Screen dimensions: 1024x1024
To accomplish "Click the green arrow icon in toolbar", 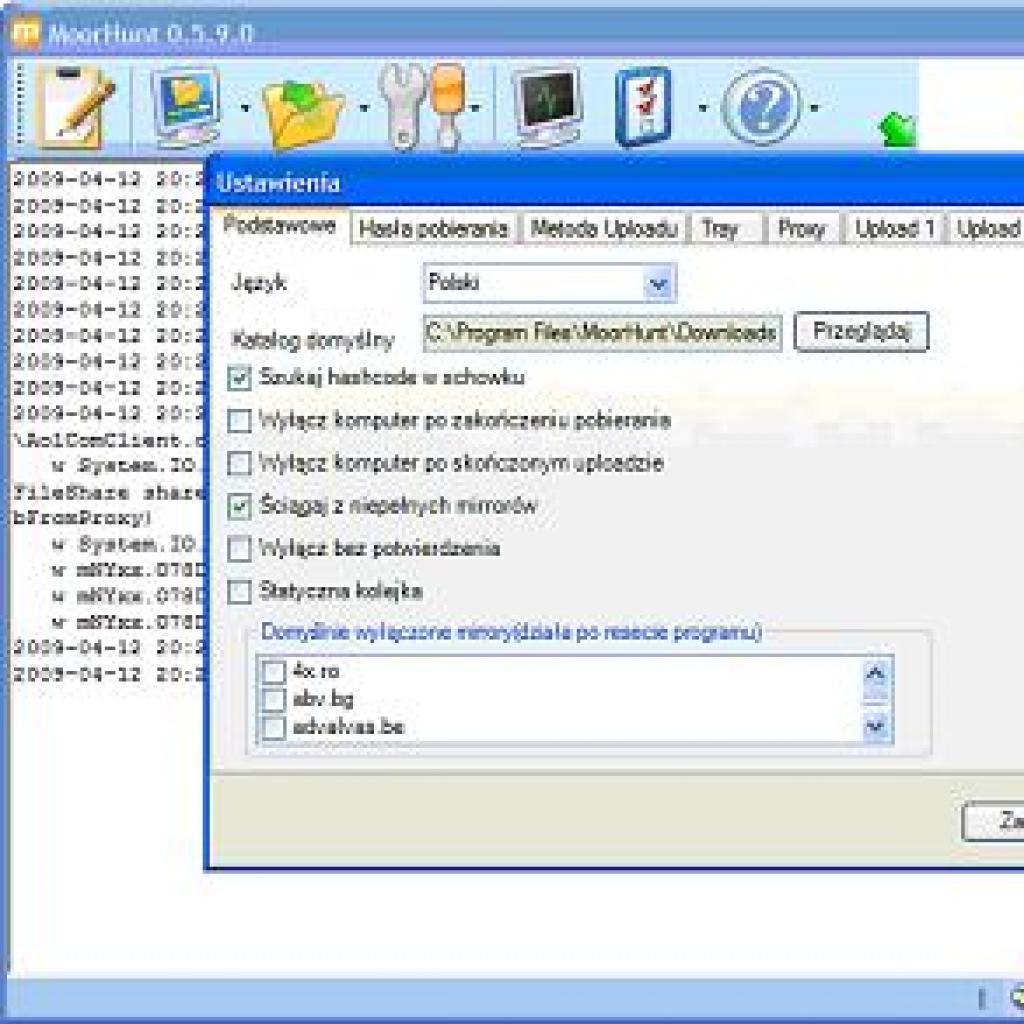I will (x=899, y=129).
